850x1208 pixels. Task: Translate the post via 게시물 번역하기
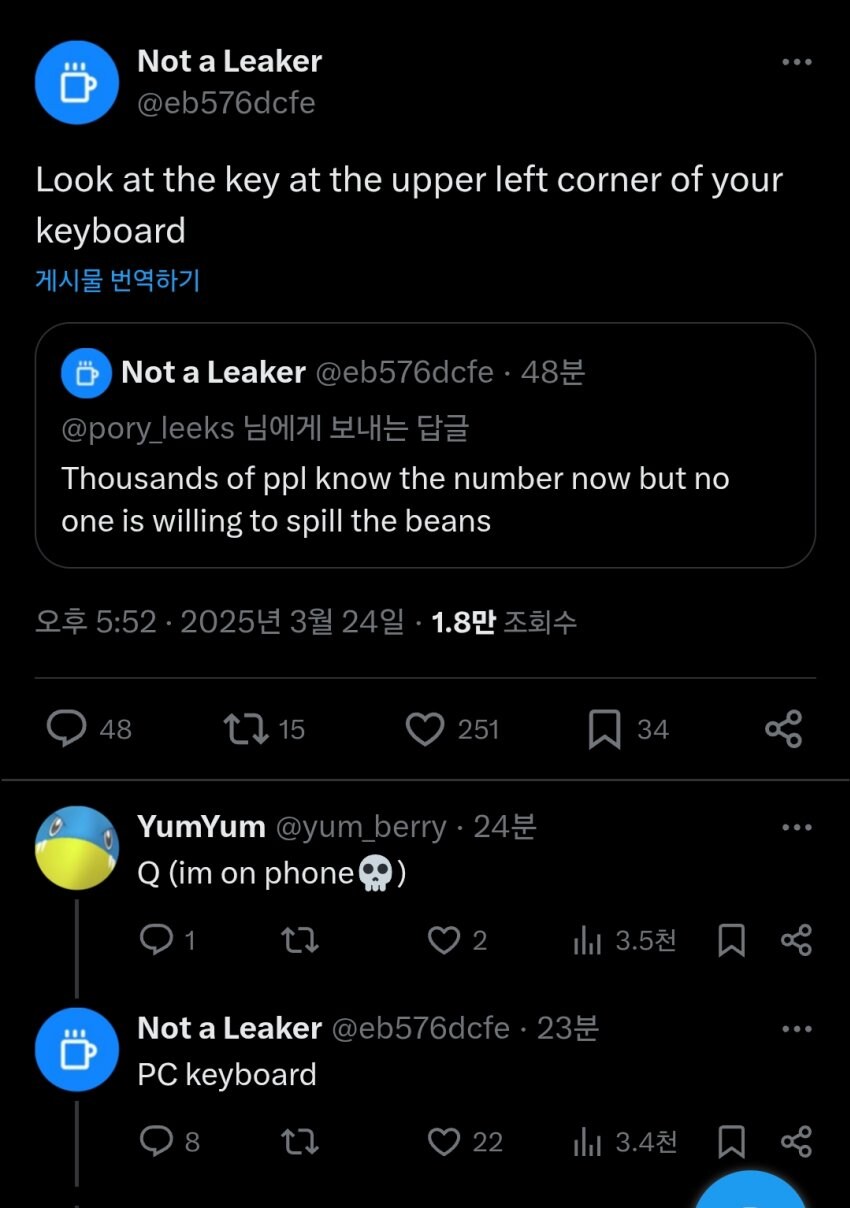coord(116,281)
